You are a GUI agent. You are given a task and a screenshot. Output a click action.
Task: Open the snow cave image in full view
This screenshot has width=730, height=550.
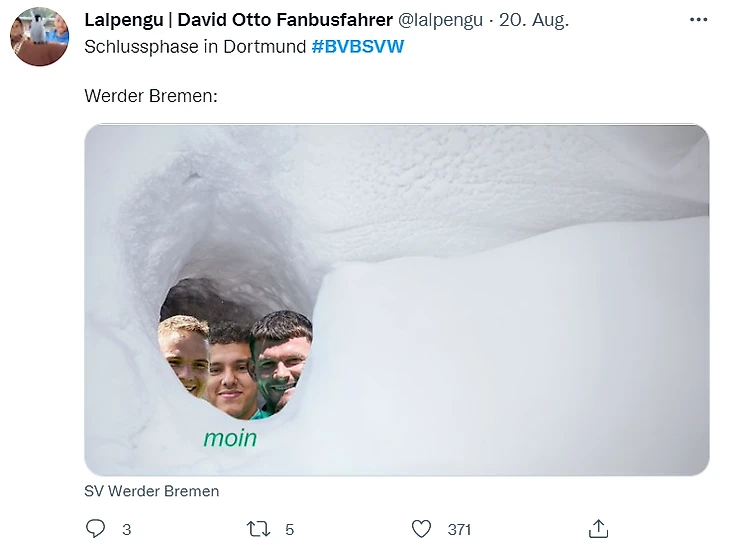pyautogui.click(x=397, y=300)
